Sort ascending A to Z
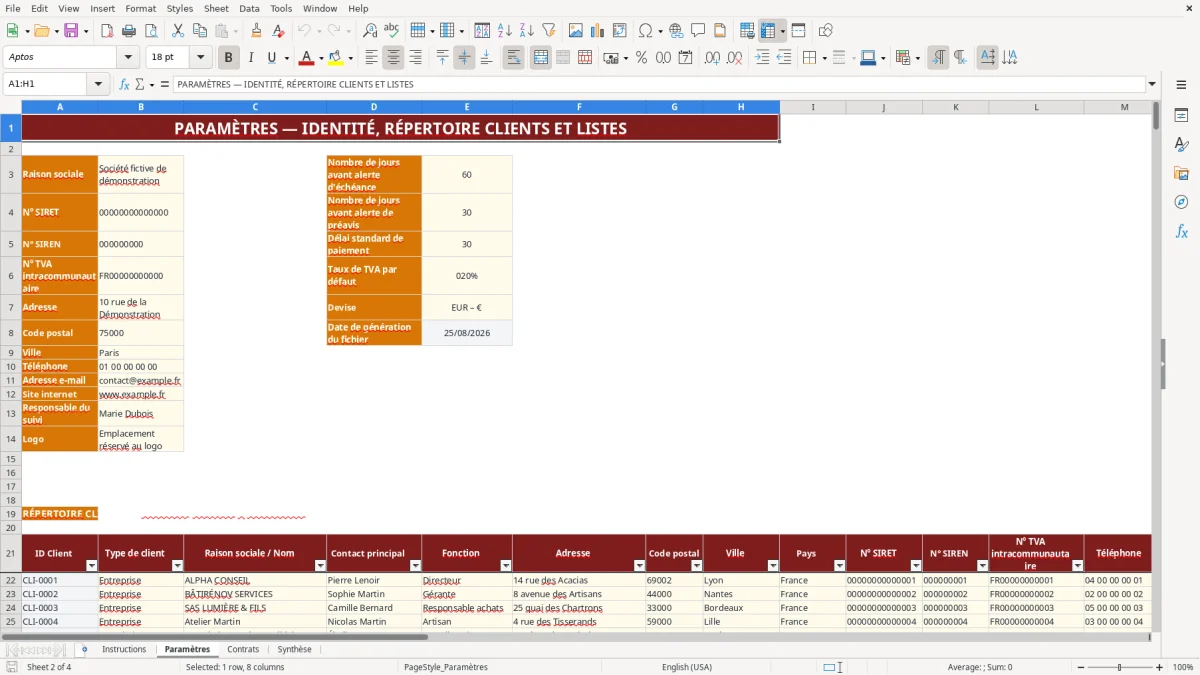The height and width of the screenshot is (675, 1200). tap(505, 31)
